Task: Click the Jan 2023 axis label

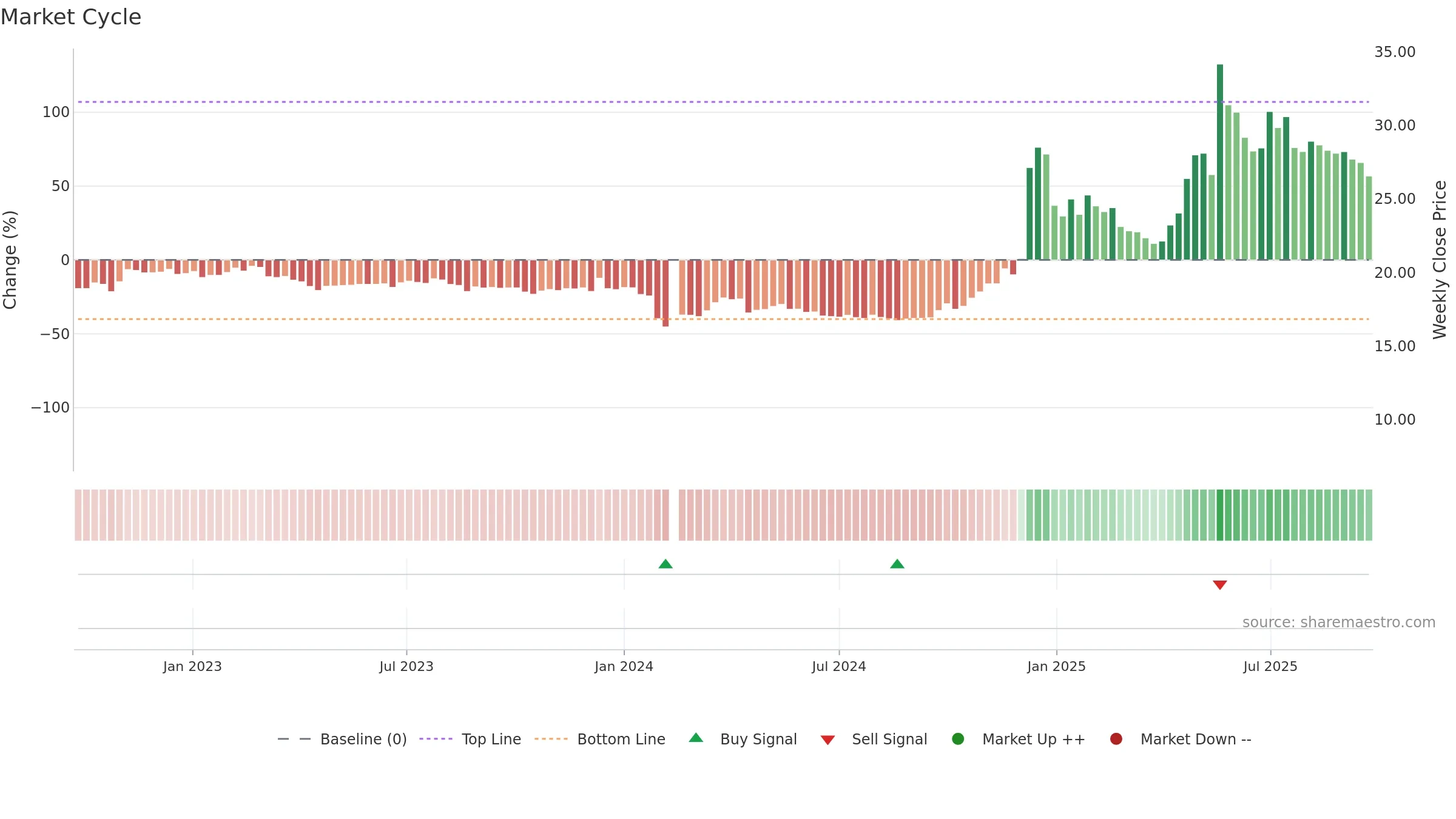Action: click(192, 667)
